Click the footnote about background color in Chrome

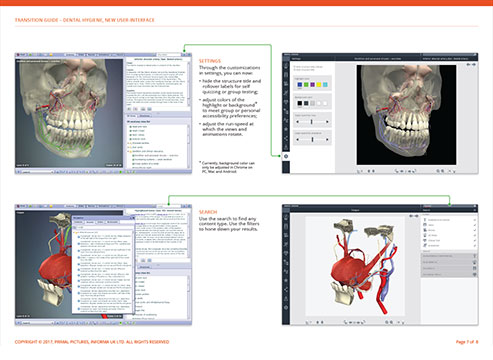pyautogui.click(x=227, y=167)
